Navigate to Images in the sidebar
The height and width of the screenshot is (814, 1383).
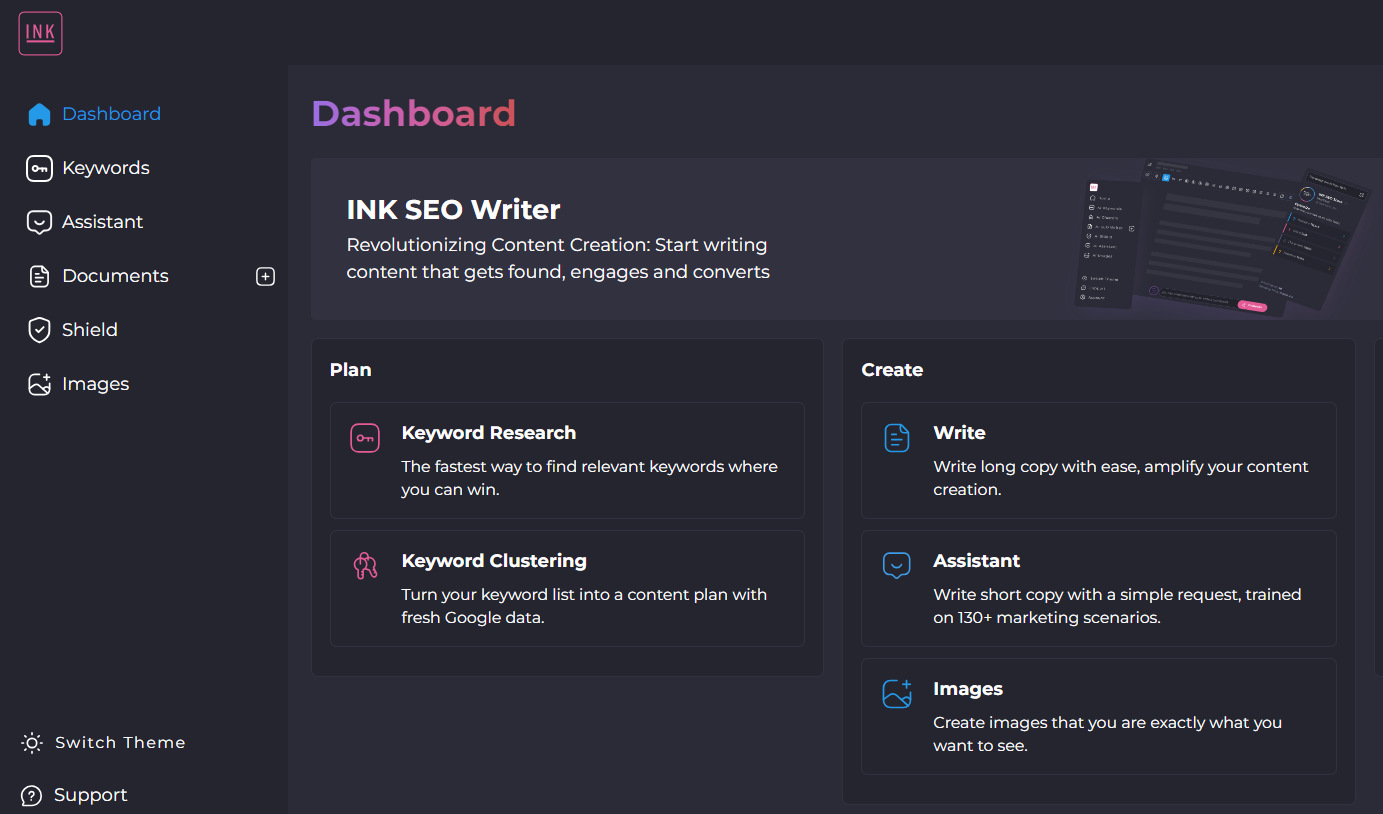pyautogui.click(x=96, y=384)
